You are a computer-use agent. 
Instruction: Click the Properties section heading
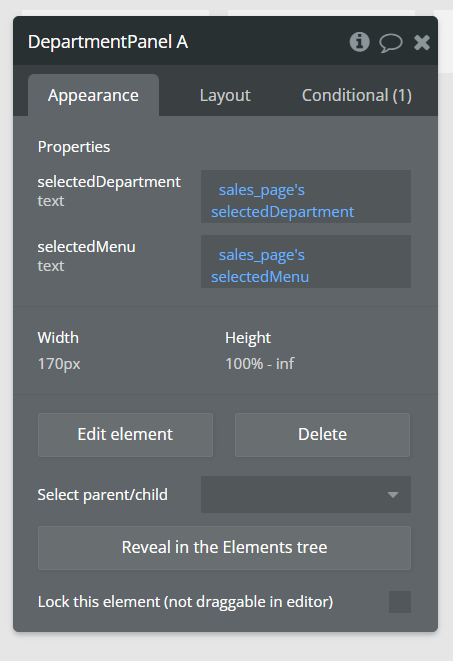pos(74,147)
